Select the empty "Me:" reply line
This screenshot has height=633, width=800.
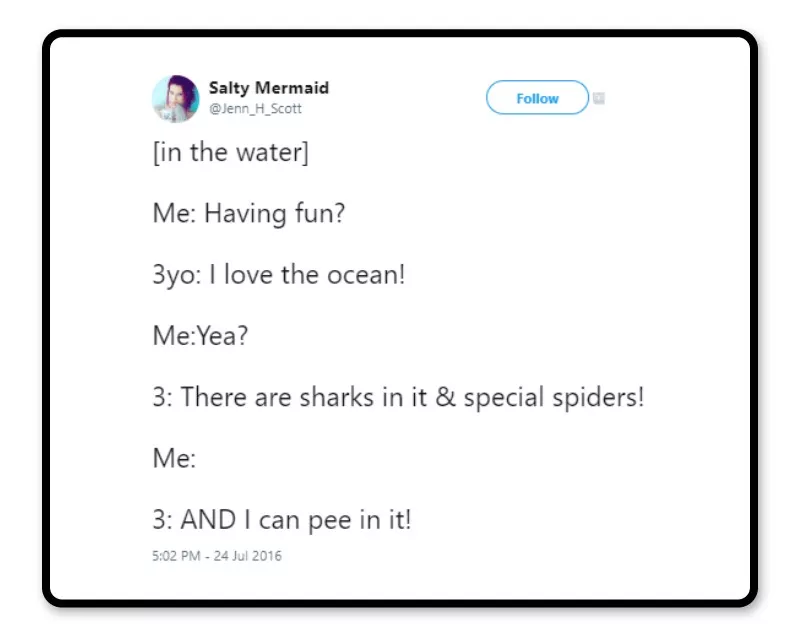tap(174, 458)
